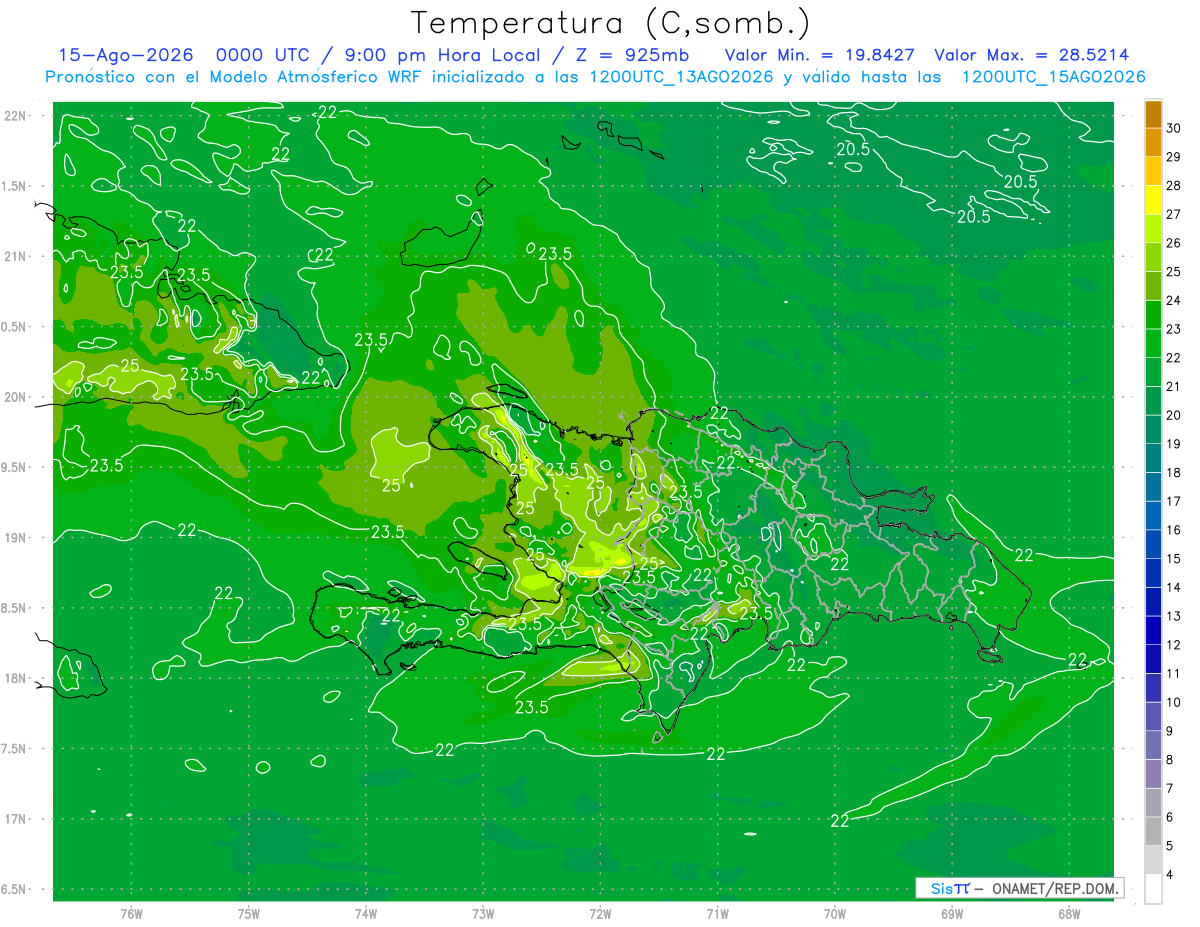Click the '73W' longitude axis label
1200x927 pixels.
tap(483, 914)
